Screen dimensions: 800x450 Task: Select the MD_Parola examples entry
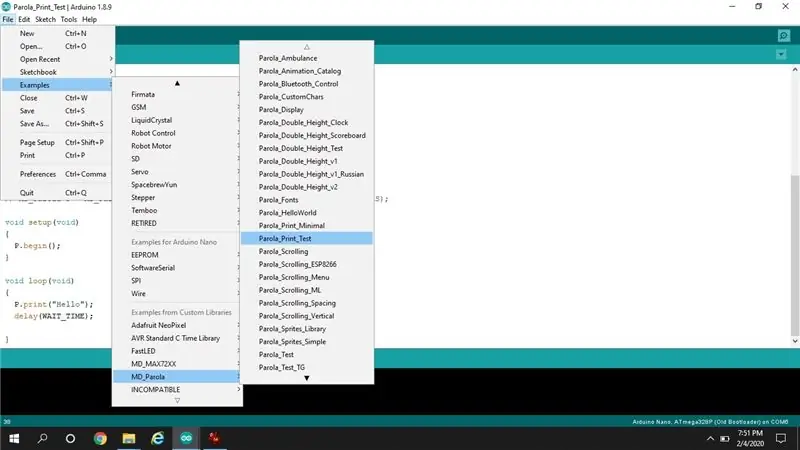[177, 377]
